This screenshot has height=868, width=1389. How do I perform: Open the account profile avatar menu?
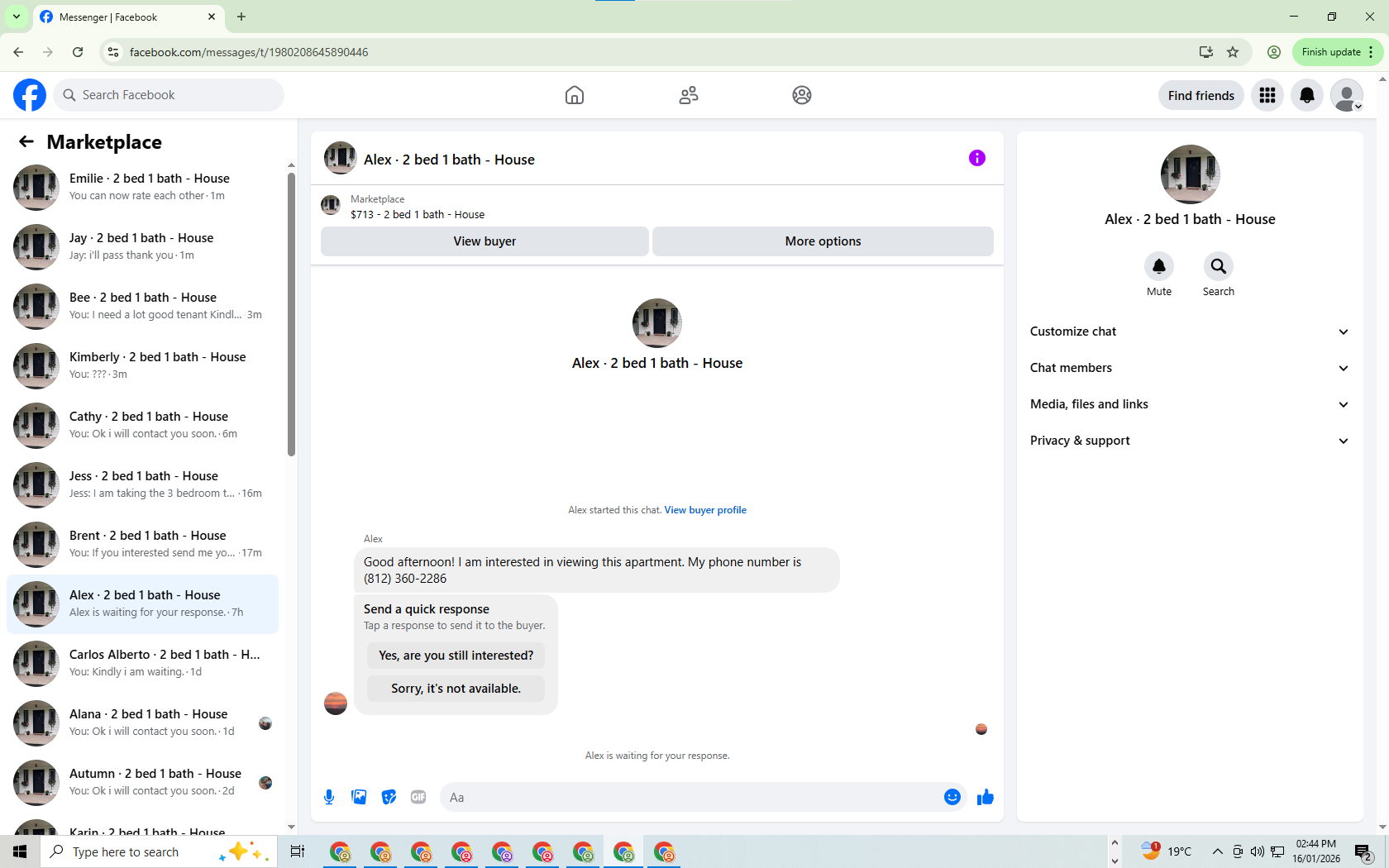click(1347, 95)
